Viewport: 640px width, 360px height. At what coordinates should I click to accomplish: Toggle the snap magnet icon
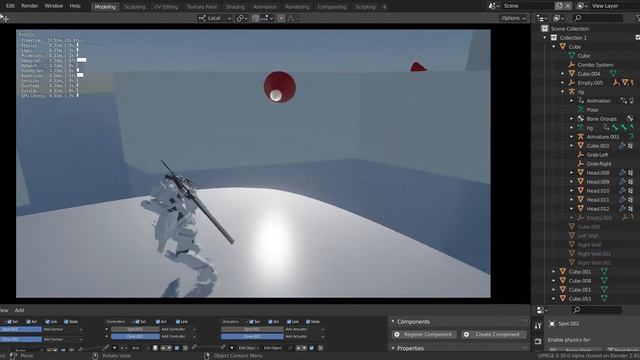pos(256,18)
